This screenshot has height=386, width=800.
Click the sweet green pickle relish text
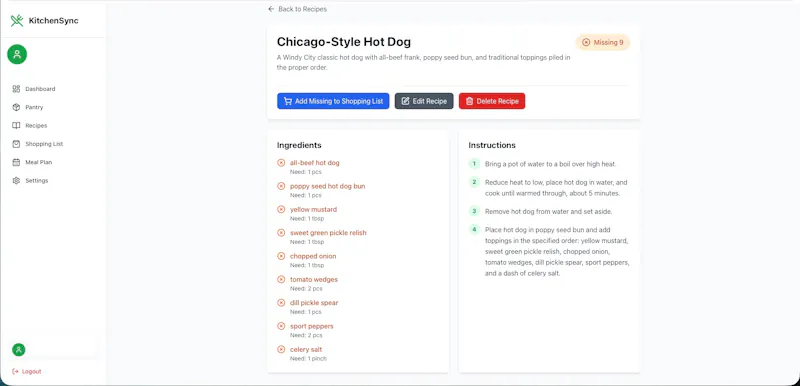pyautogui.click(x=328, y=233)
